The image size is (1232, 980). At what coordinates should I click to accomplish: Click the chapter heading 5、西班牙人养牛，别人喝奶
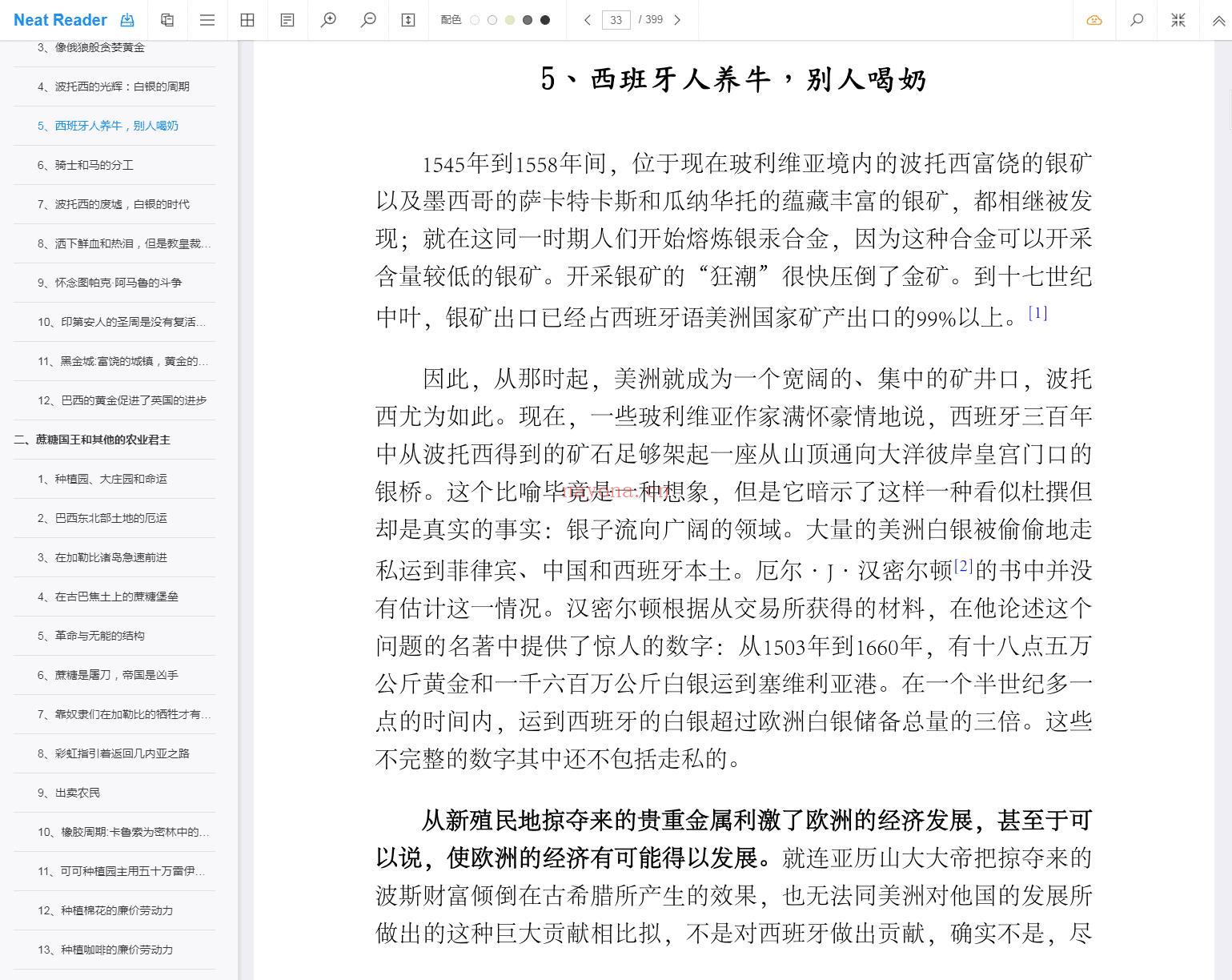pos(733,79)
